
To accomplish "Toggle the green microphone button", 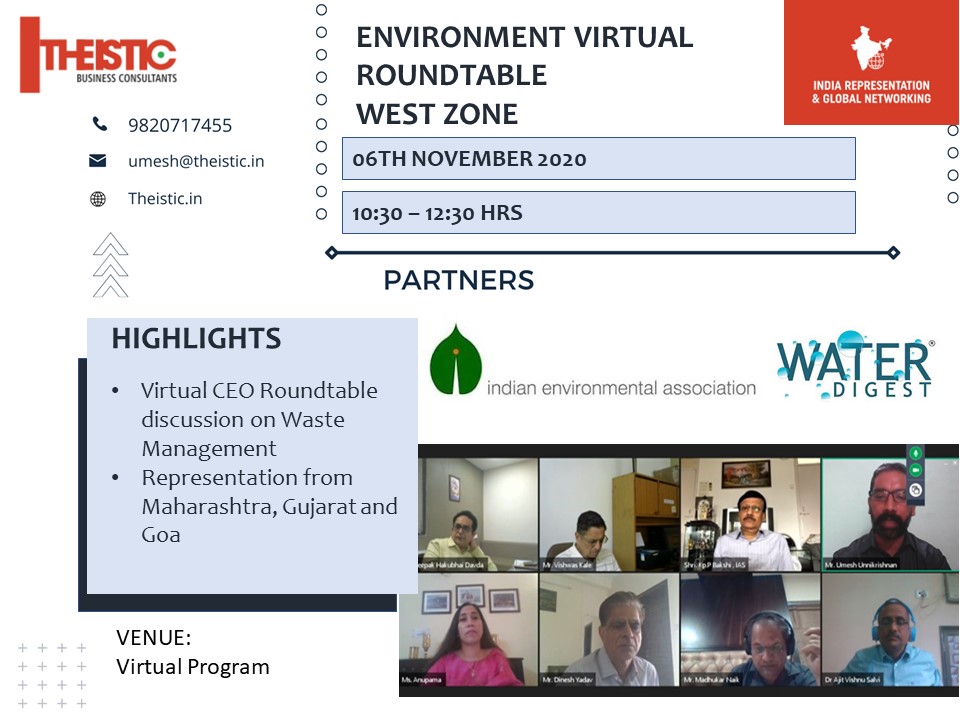I will 915,453.
